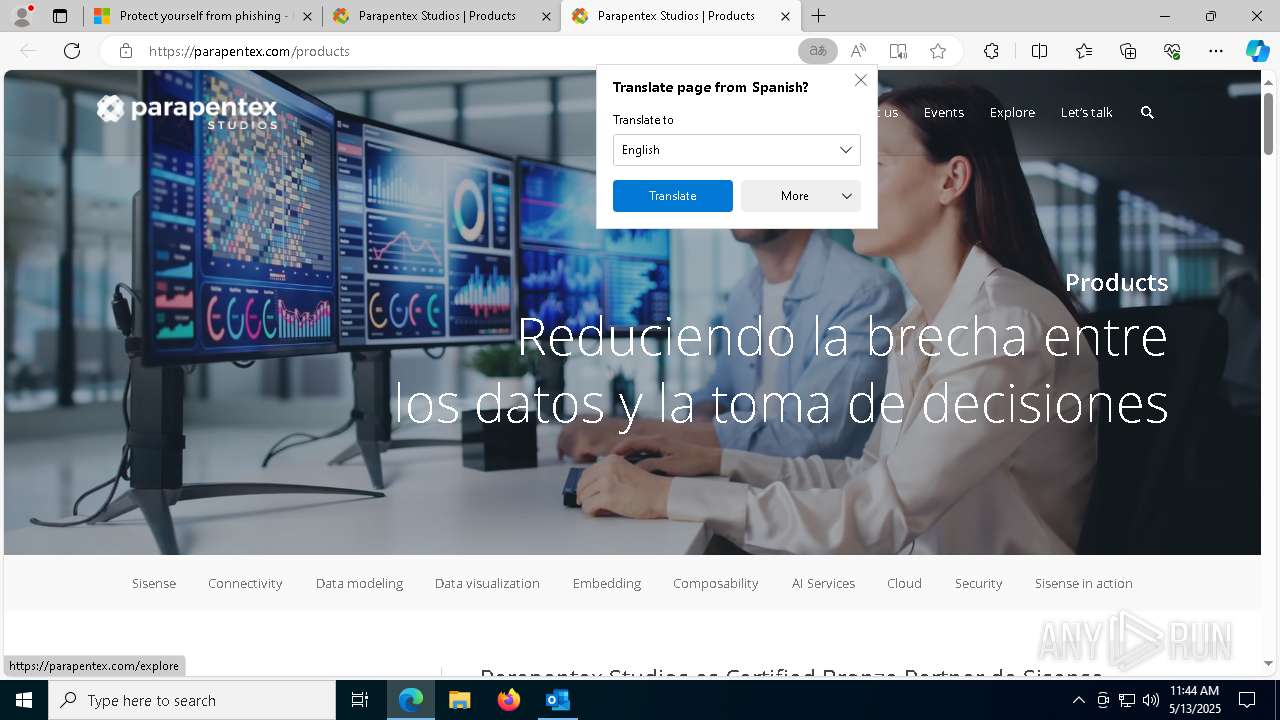Go to the Data modeling section link
The image size is (1280, 720).
359,583
